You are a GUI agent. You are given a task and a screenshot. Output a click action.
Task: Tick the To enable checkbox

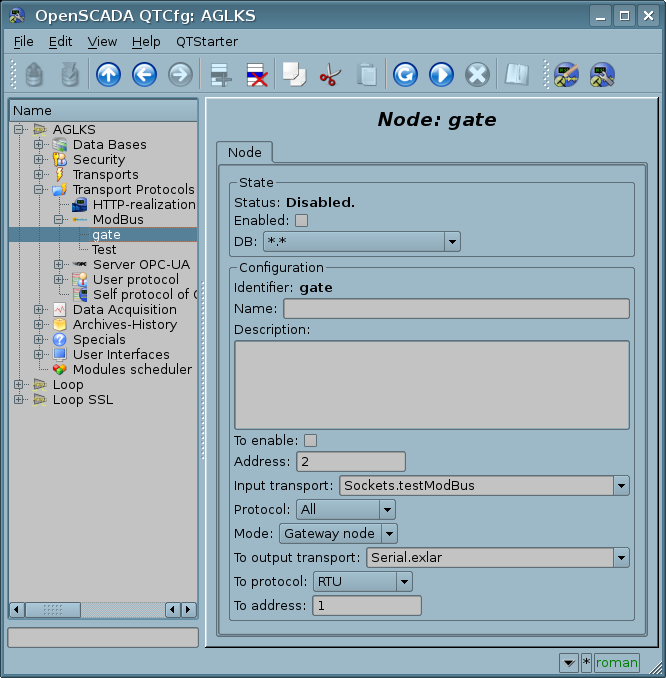pos(310,440)
